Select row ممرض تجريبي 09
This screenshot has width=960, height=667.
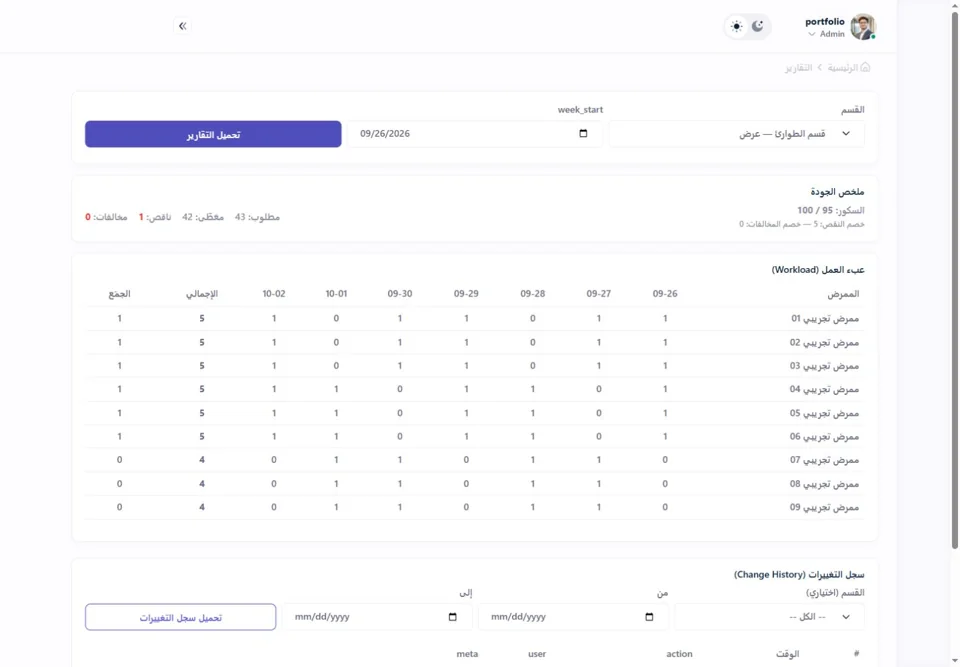(x=475, y=507)
